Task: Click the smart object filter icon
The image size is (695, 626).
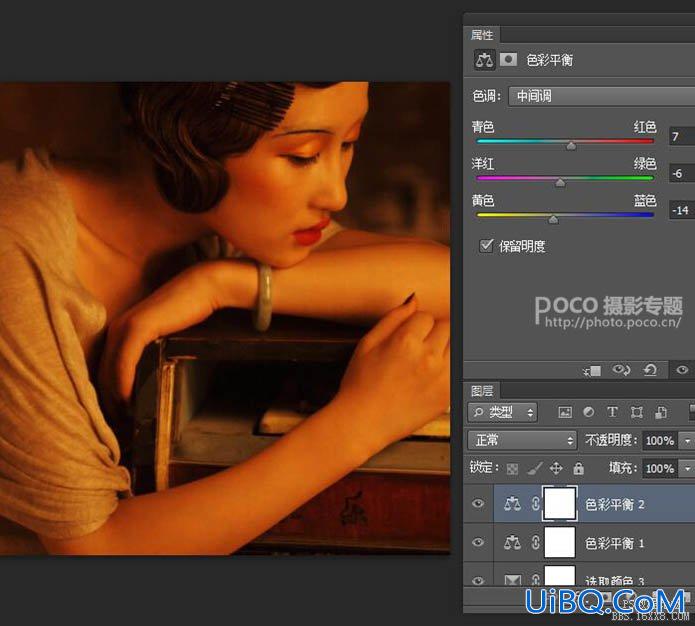Action: point(661,412)
